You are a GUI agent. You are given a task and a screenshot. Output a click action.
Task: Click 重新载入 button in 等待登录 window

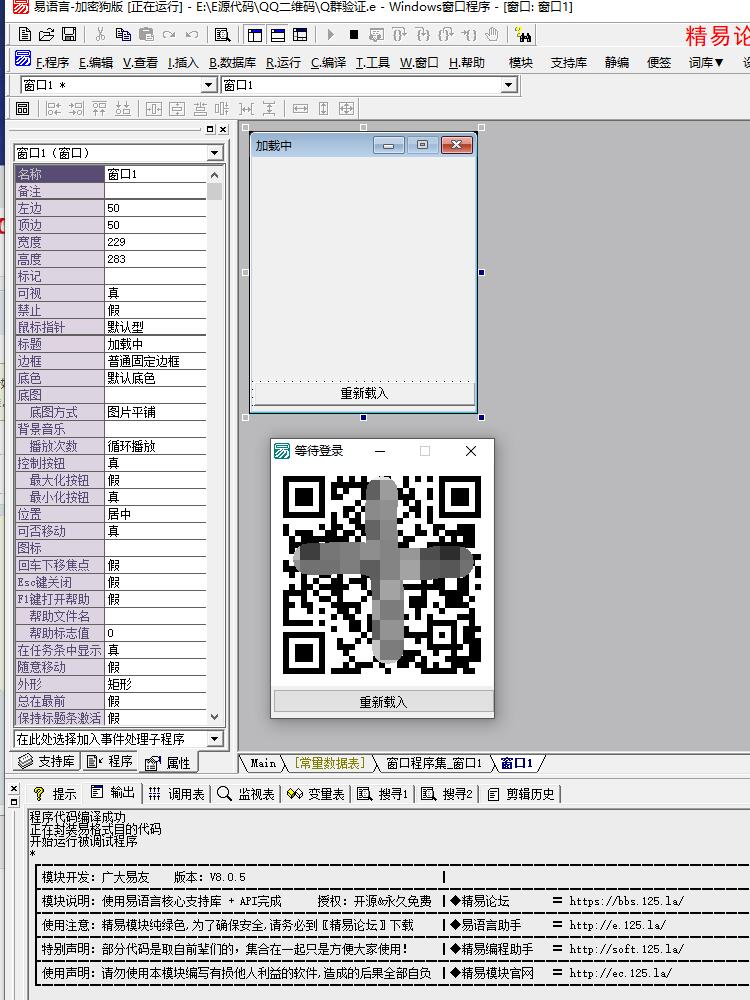pos(383,702)
